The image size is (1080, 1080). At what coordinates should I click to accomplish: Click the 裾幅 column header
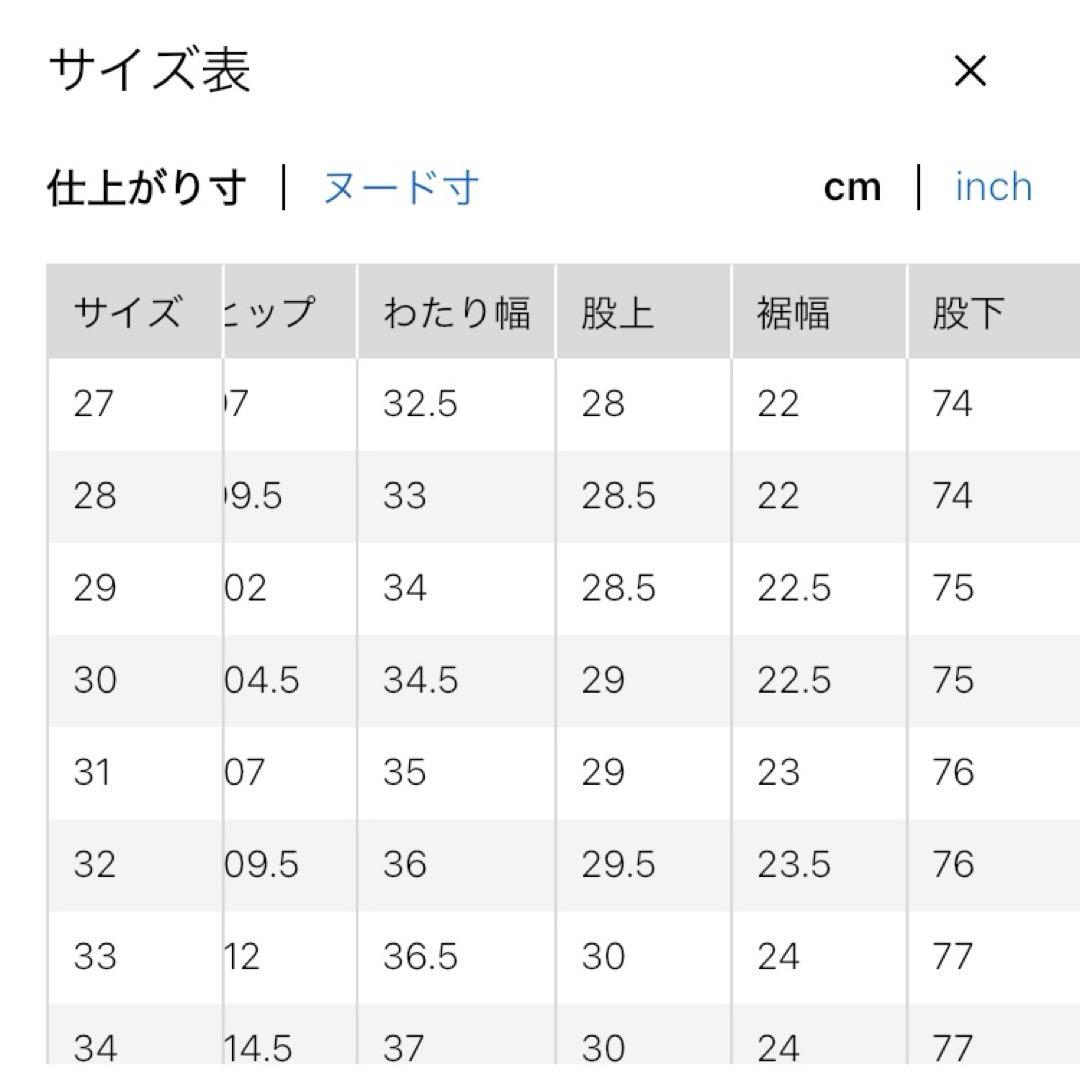click(793, 313)
